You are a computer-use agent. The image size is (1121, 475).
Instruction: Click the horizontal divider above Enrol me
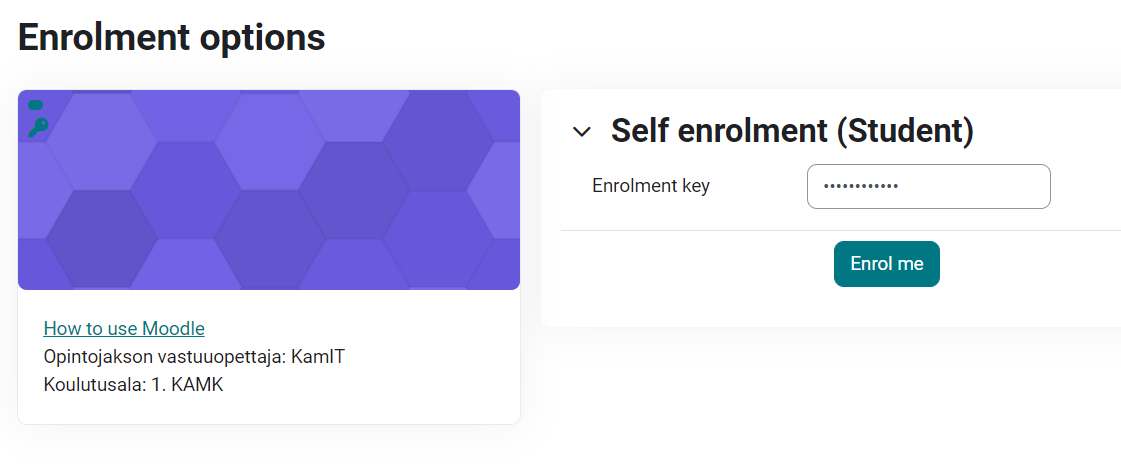pyautogui.click(x=841, y=230)
